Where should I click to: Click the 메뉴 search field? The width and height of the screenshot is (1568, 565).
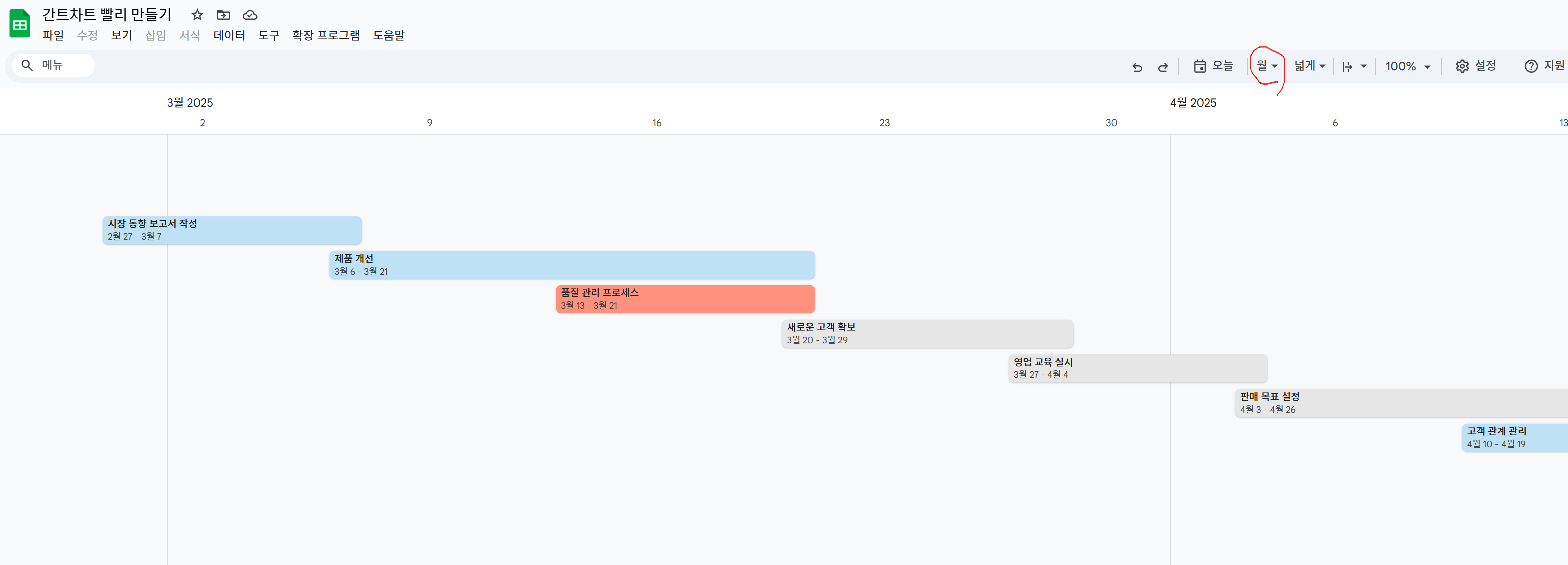[53, 65]
